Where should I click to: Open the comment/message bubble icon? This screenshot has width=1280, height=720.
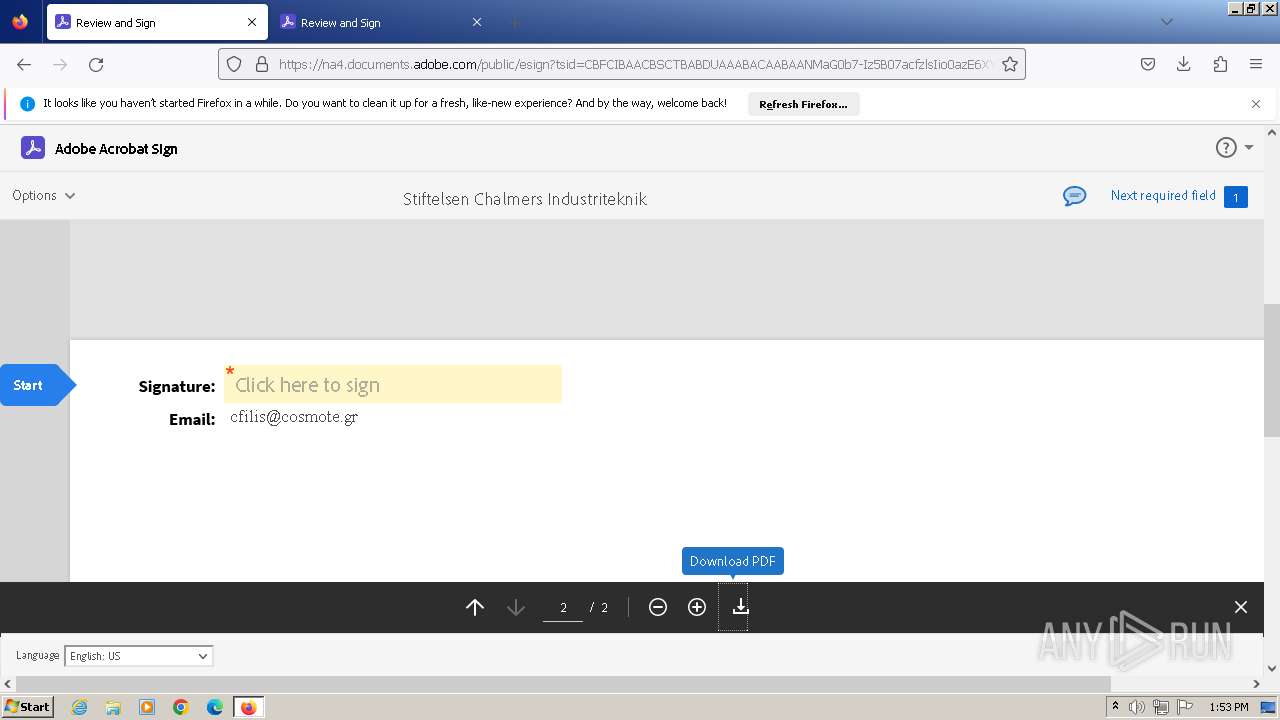pyautogui.click(x=1075, y=196)
